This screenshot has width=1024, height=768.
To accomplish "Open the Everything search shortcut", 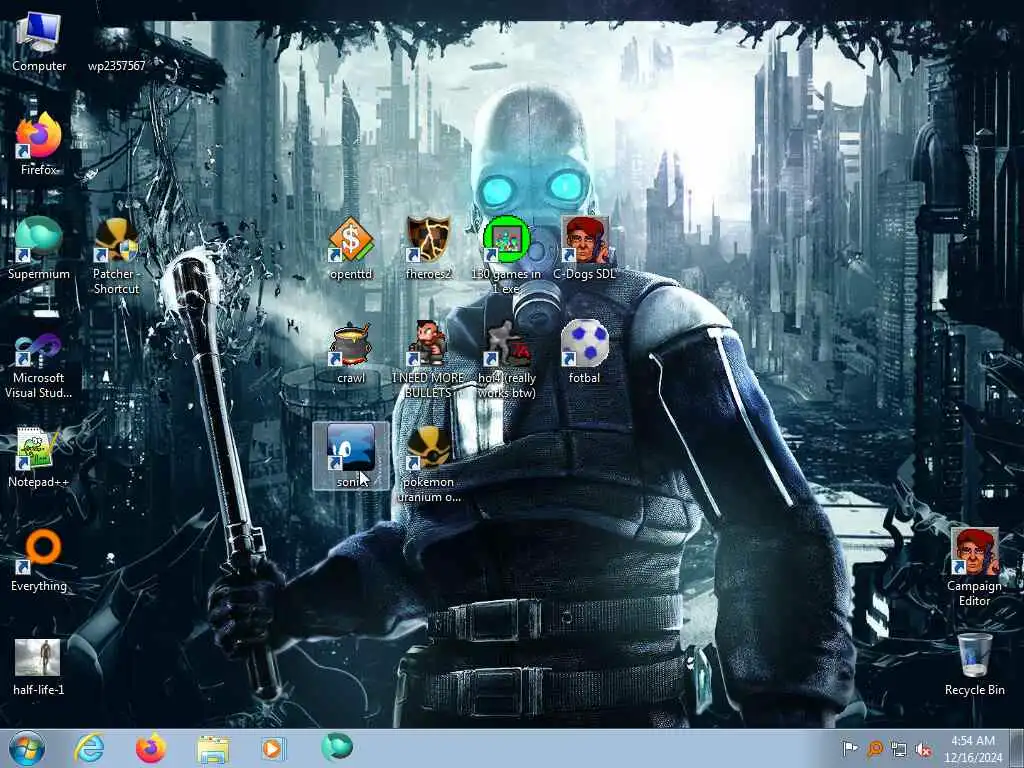I will click(39, 561).
